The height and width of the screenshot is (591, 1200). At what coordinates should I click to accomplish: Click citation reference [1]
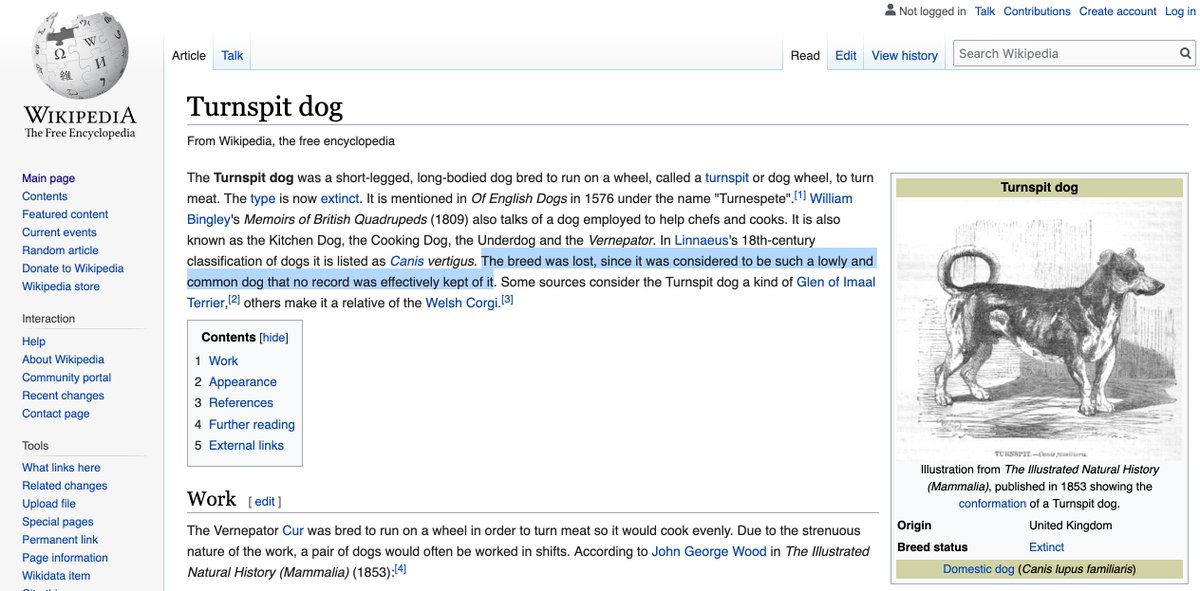(x=800, y=194)
